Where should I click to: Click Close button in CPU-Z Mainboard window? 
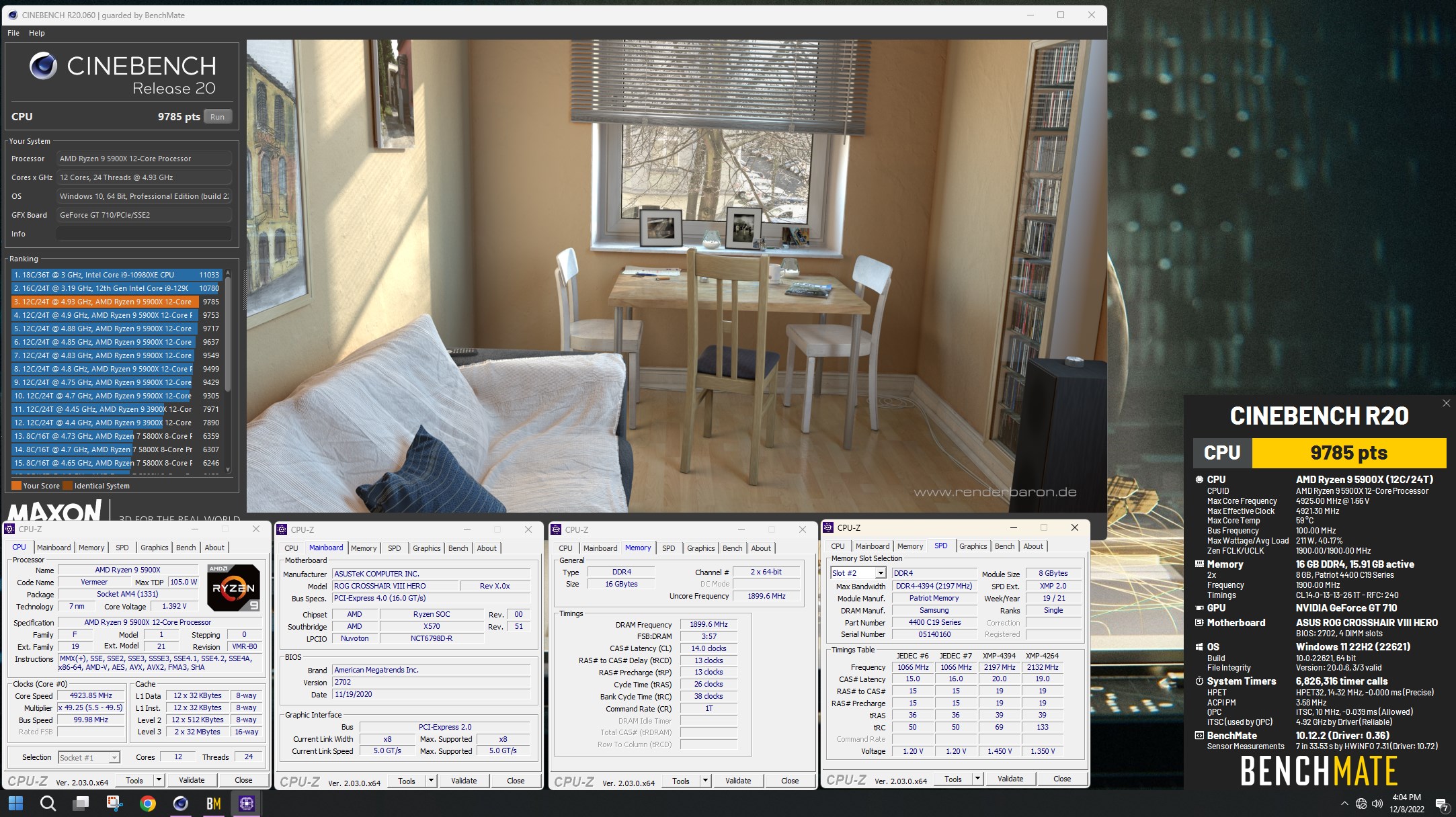click(x=516, y=781)
